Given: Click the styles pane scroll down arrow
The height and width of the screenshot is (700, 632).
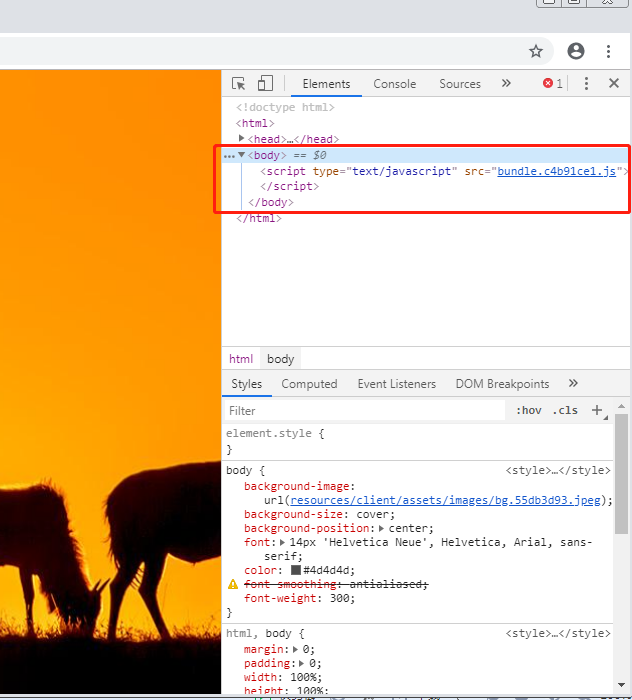Looking at the screenshot, I should (x=621, y=685).
